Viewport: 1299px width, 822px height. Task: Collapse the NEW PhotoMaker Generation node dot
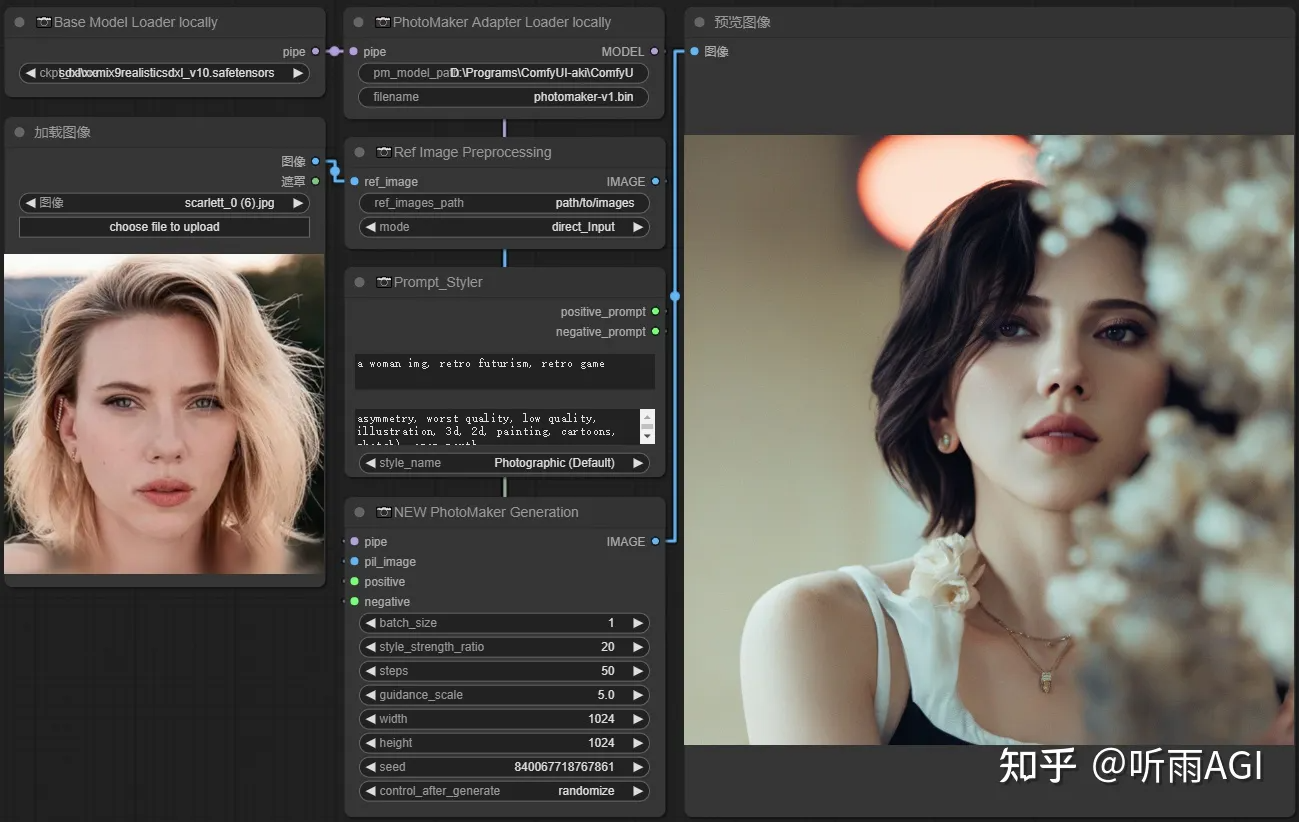pyautogui.click(x=359, y=512)
